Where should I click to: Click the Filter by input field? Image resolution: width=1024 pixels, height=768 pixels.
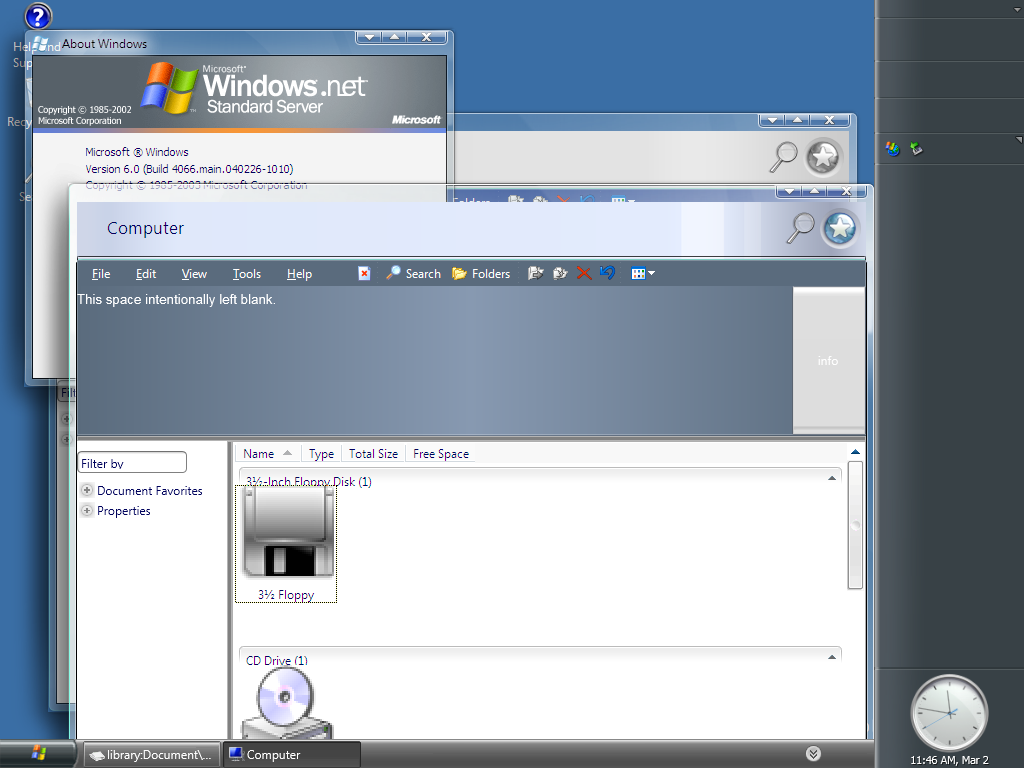coord(132,462)
